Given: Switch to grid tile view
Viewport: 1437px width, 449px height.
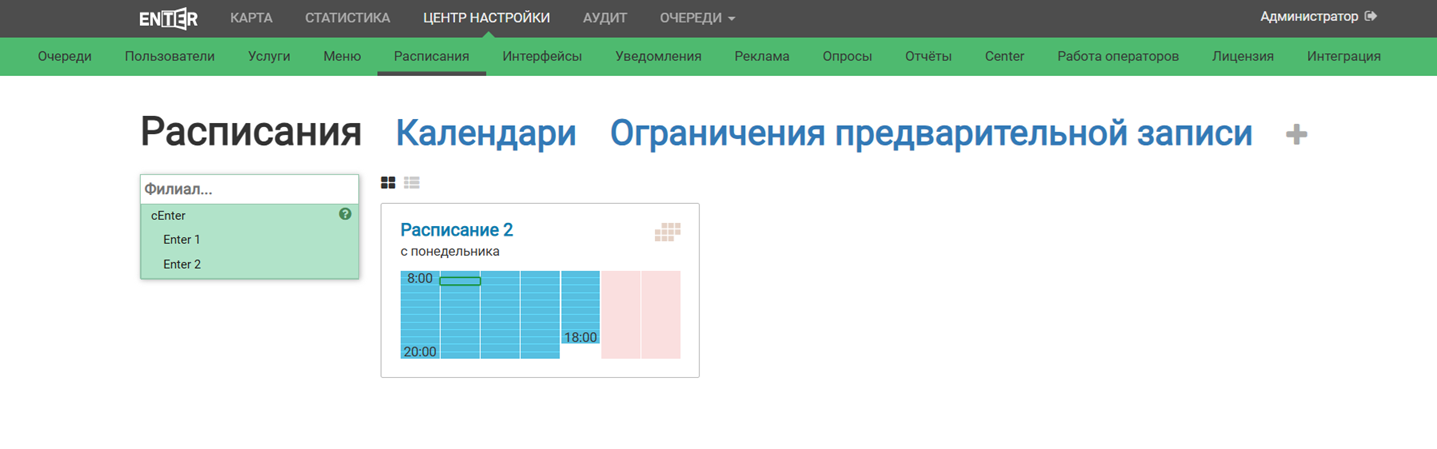Looking at the screenshot, I should [x=388, y=183].
